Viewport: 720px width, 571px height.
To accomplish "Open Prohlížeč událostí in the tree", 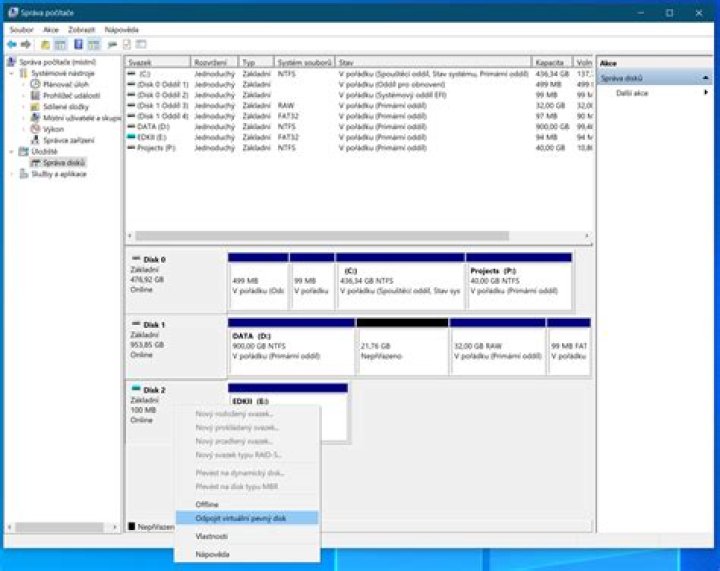I will click(71, 95).
